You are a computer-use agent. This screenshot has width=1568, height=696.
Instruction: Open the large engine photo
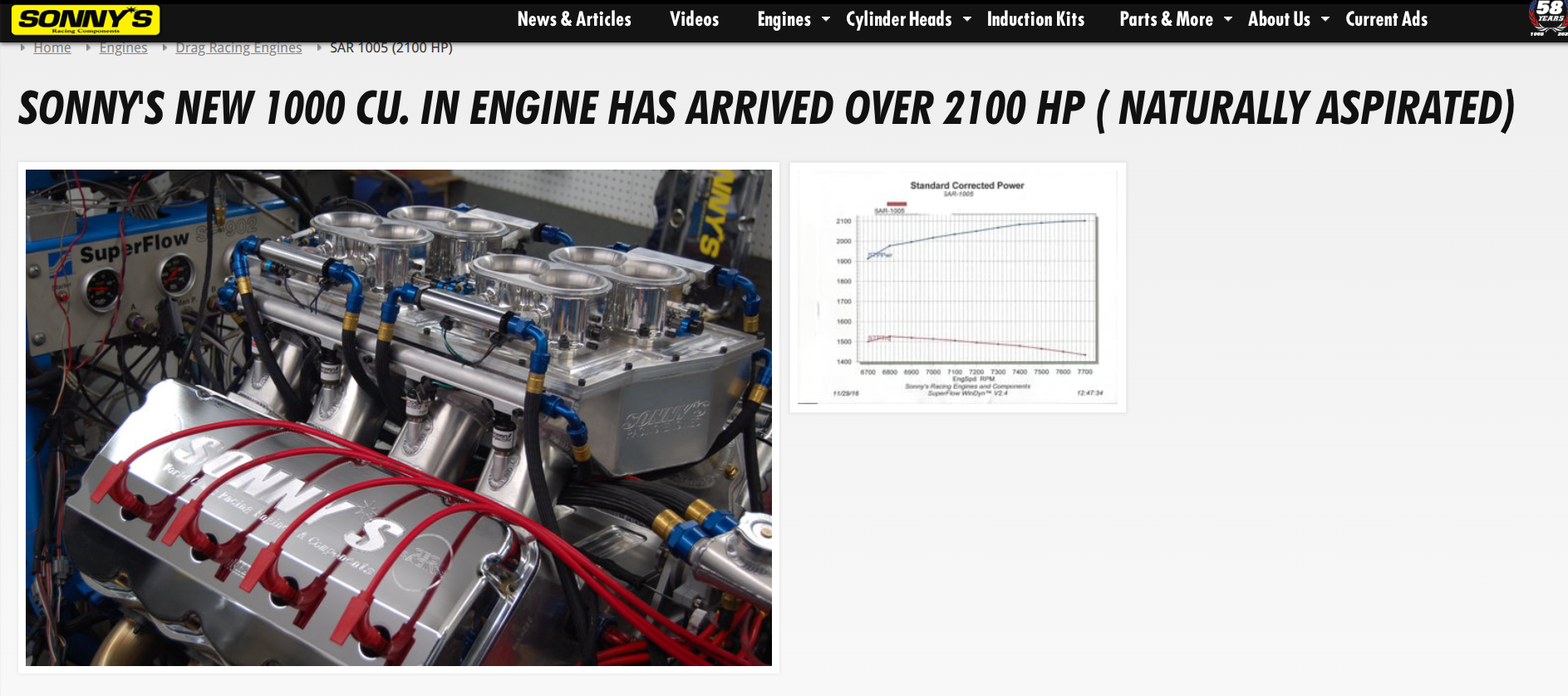coord(399,417)
